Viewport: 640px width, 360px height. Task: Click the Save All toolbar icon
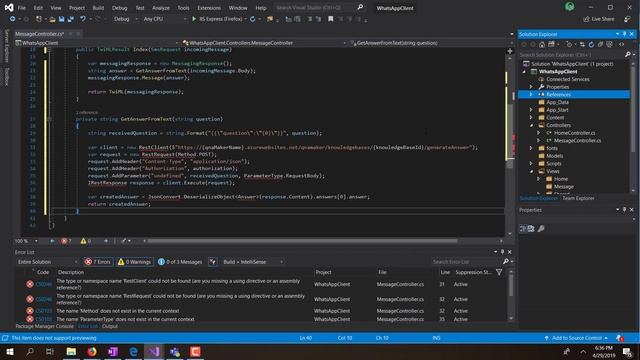pyautogui.click(x=71, y=19)
